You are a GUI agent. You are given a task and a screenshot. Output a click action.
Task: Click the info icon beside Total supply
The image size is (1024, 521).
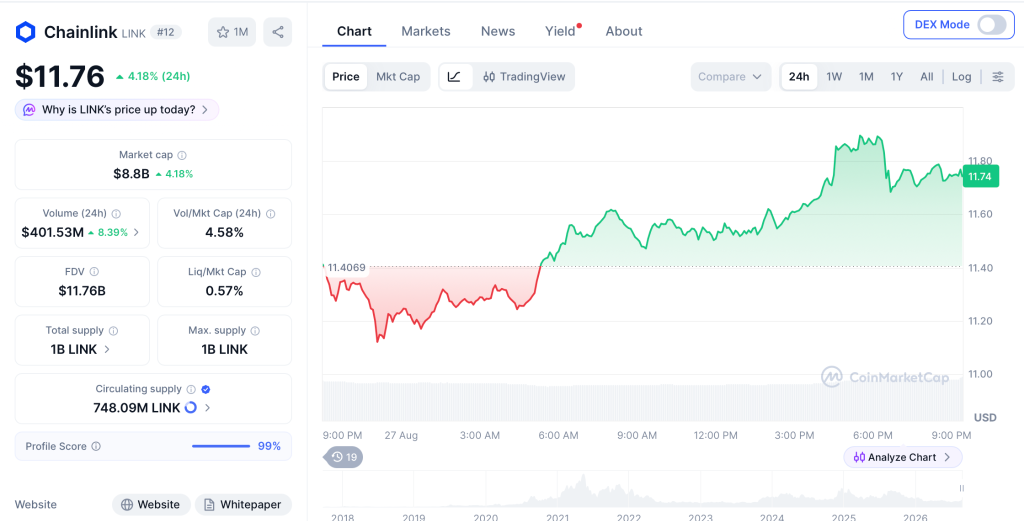click(114, 331)
